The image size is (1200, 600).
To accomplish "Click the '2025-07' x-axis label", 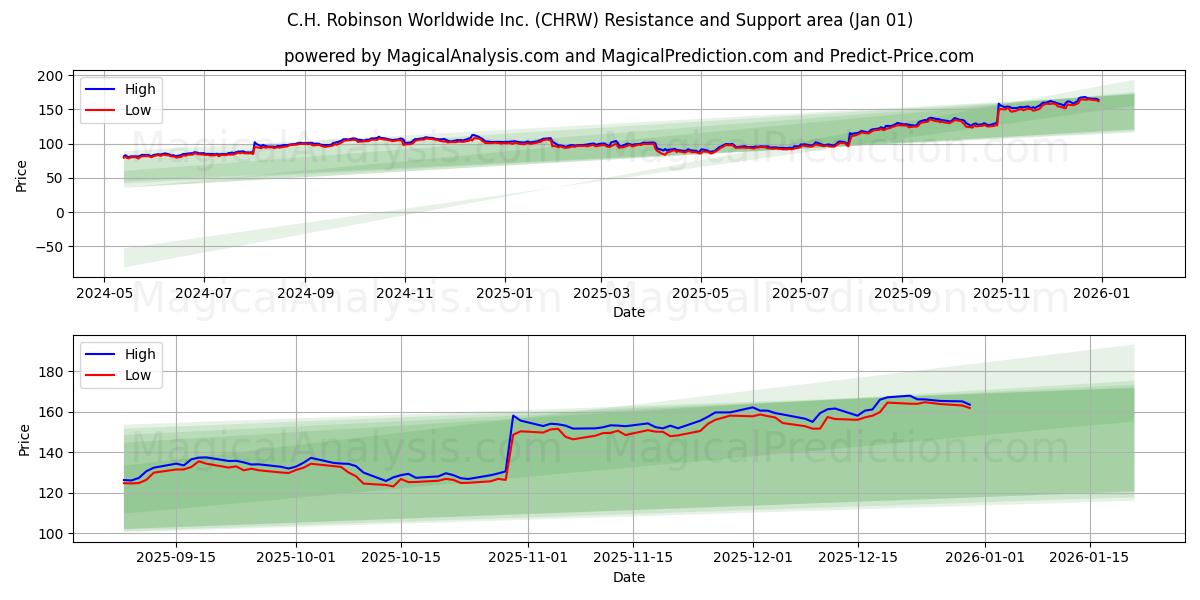I will pos(801,293).
